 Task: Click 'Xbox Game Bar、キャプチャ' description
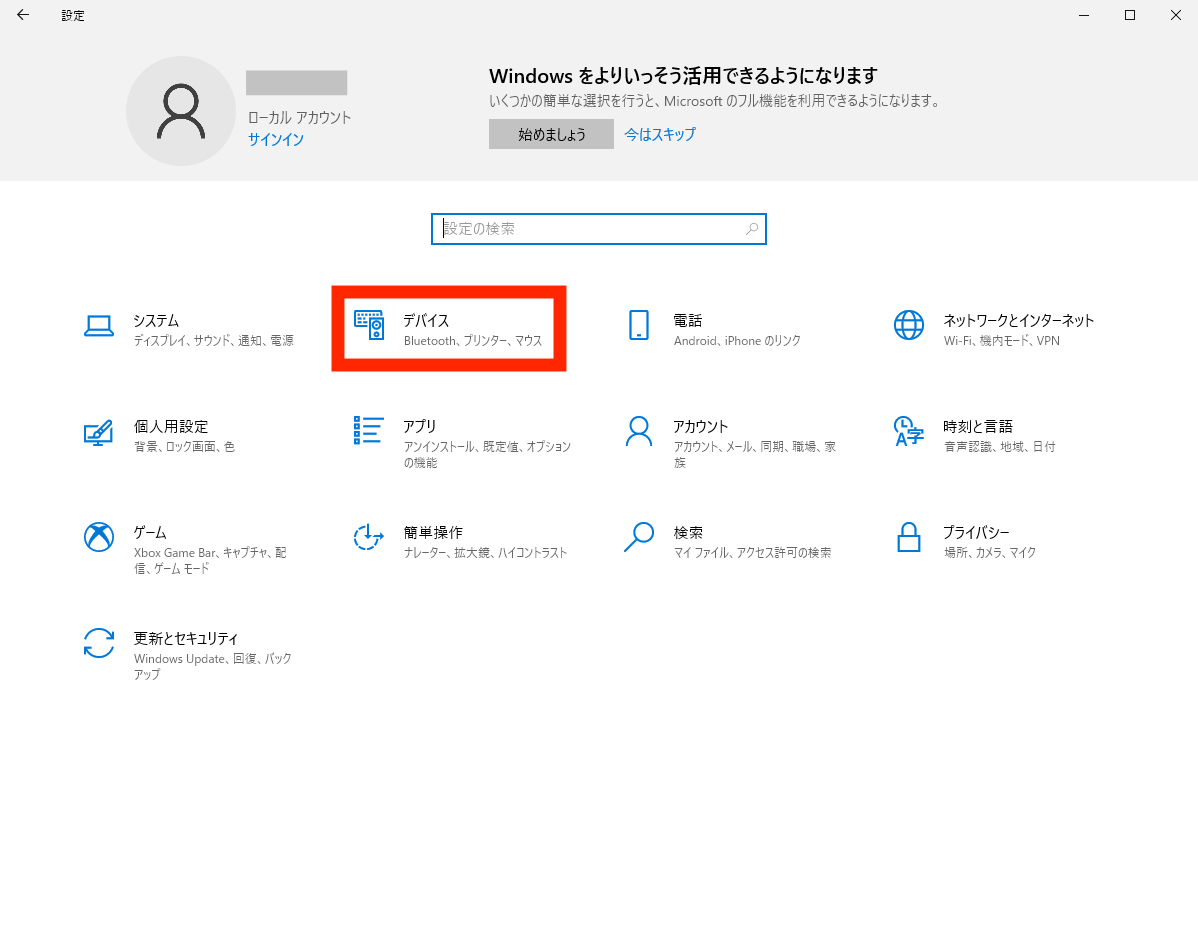(210, 560)
